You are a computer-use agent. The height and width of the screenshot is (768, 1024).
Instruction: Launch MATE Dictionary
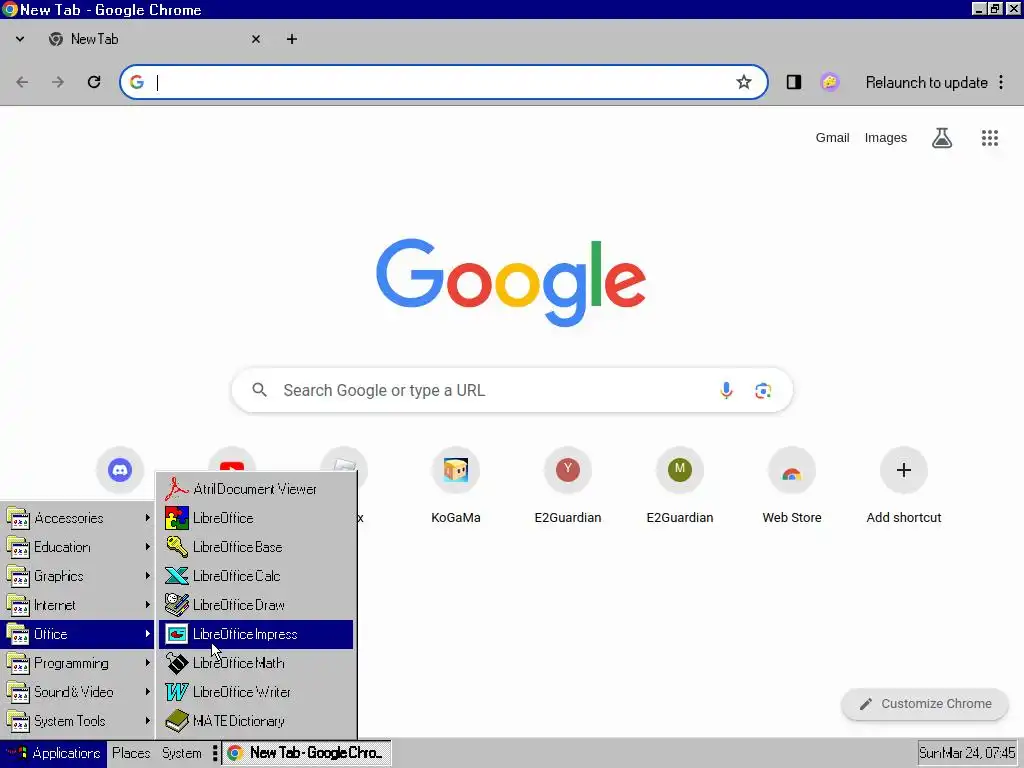coord(256,722)
